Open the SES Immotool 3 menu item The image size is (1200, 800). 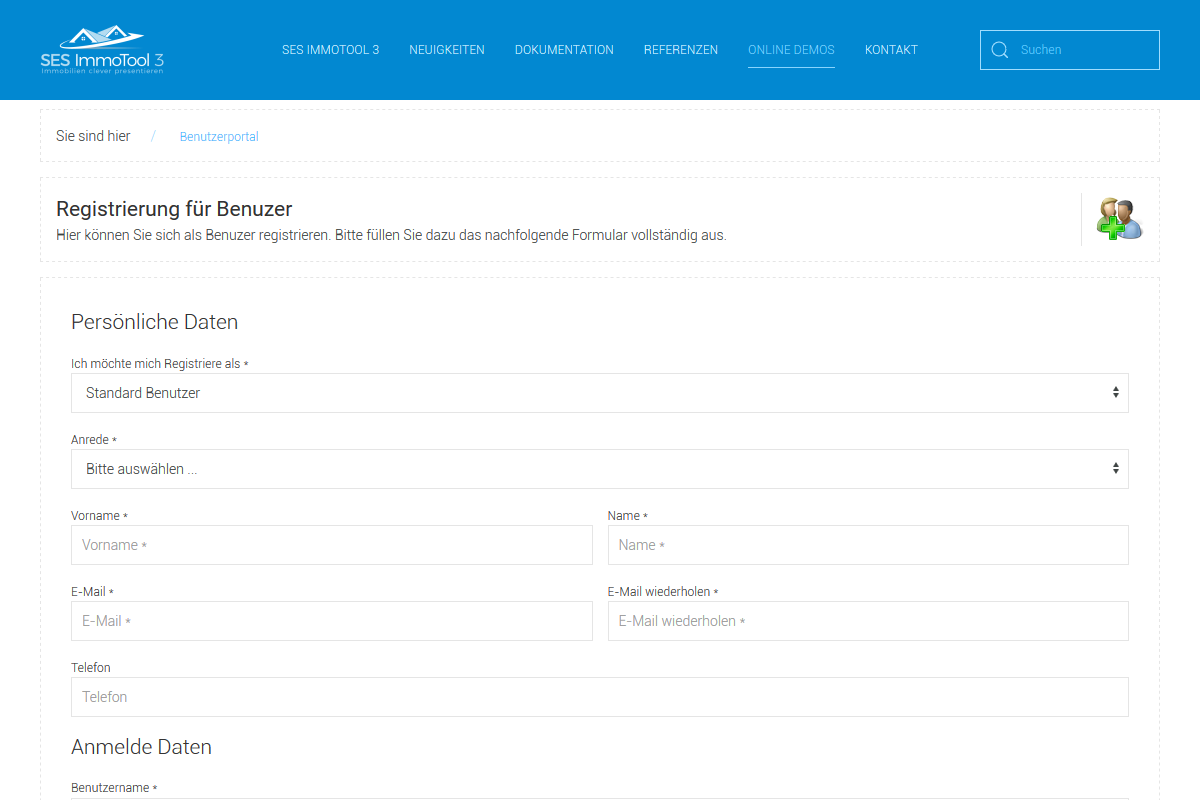[x=330, y=50]
